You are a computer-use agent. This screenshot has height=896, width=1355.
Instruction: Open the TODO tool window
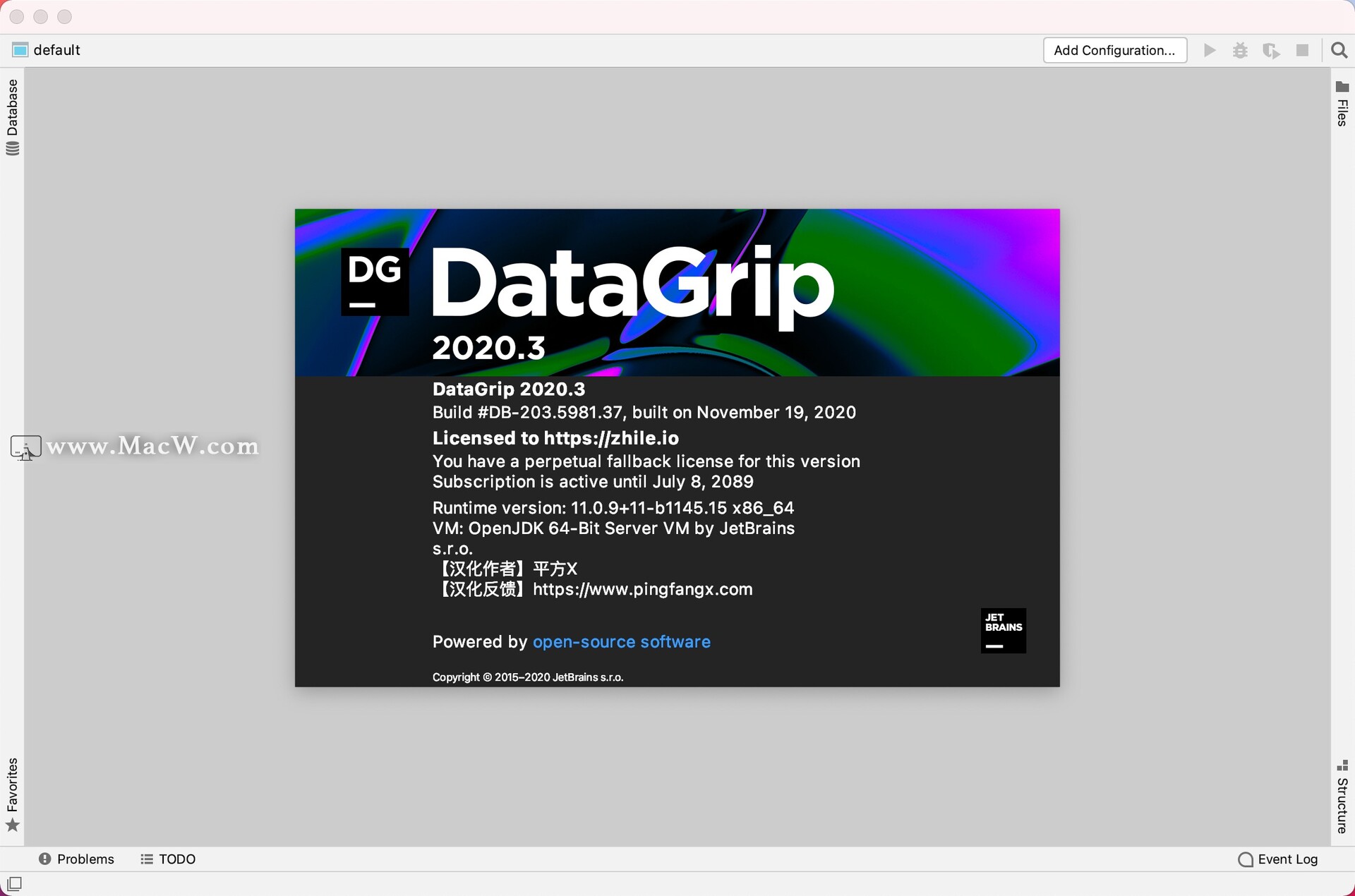[168, 859]
